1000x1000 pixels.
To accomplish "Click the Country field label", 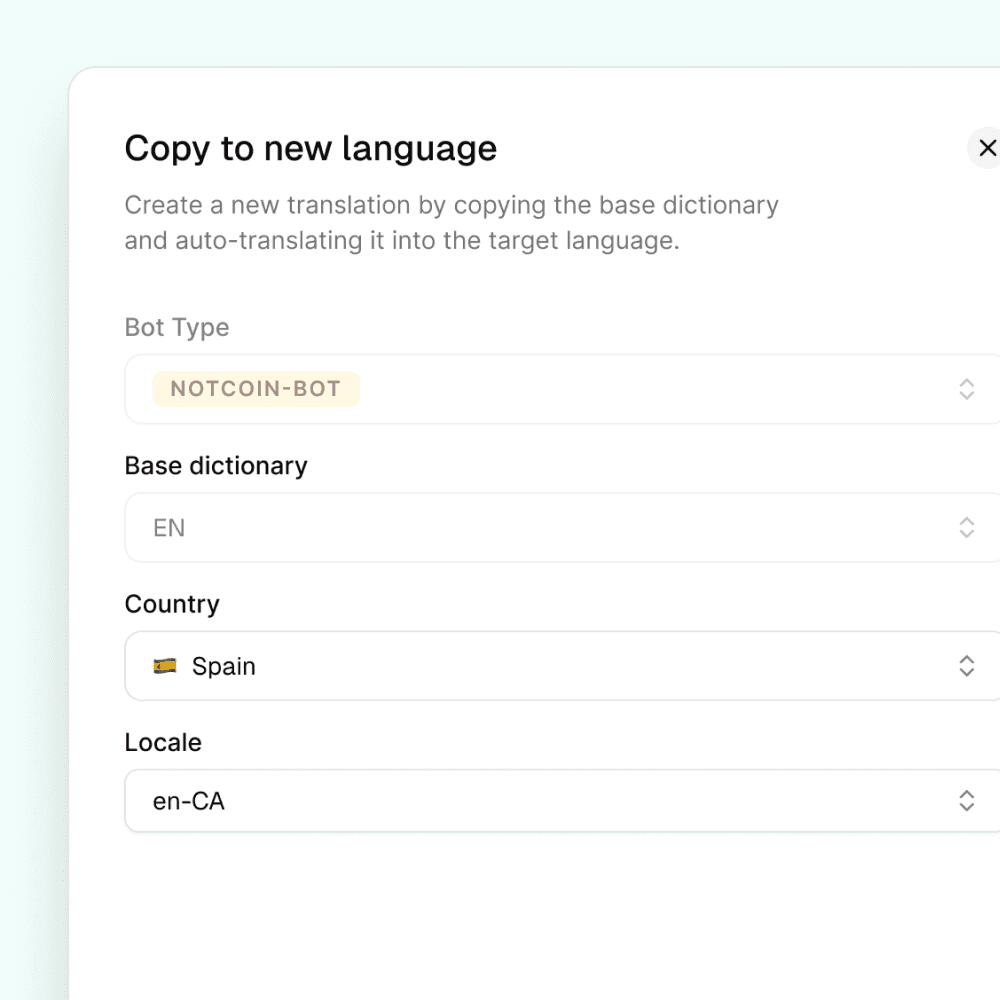I will [x=172, y=604].
